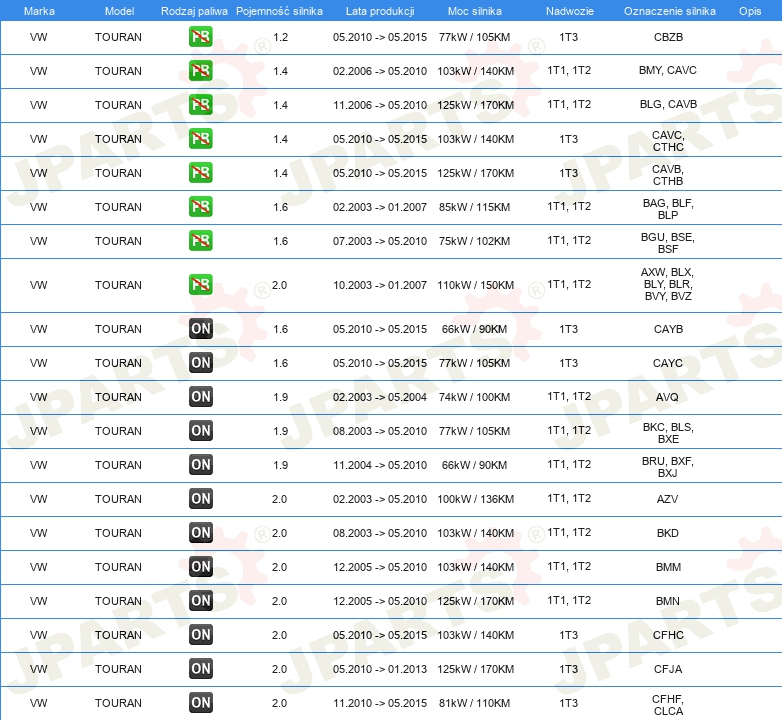Click the Marka column header
Viewport: 782px width, 720px height.
(x=39, y=11)
